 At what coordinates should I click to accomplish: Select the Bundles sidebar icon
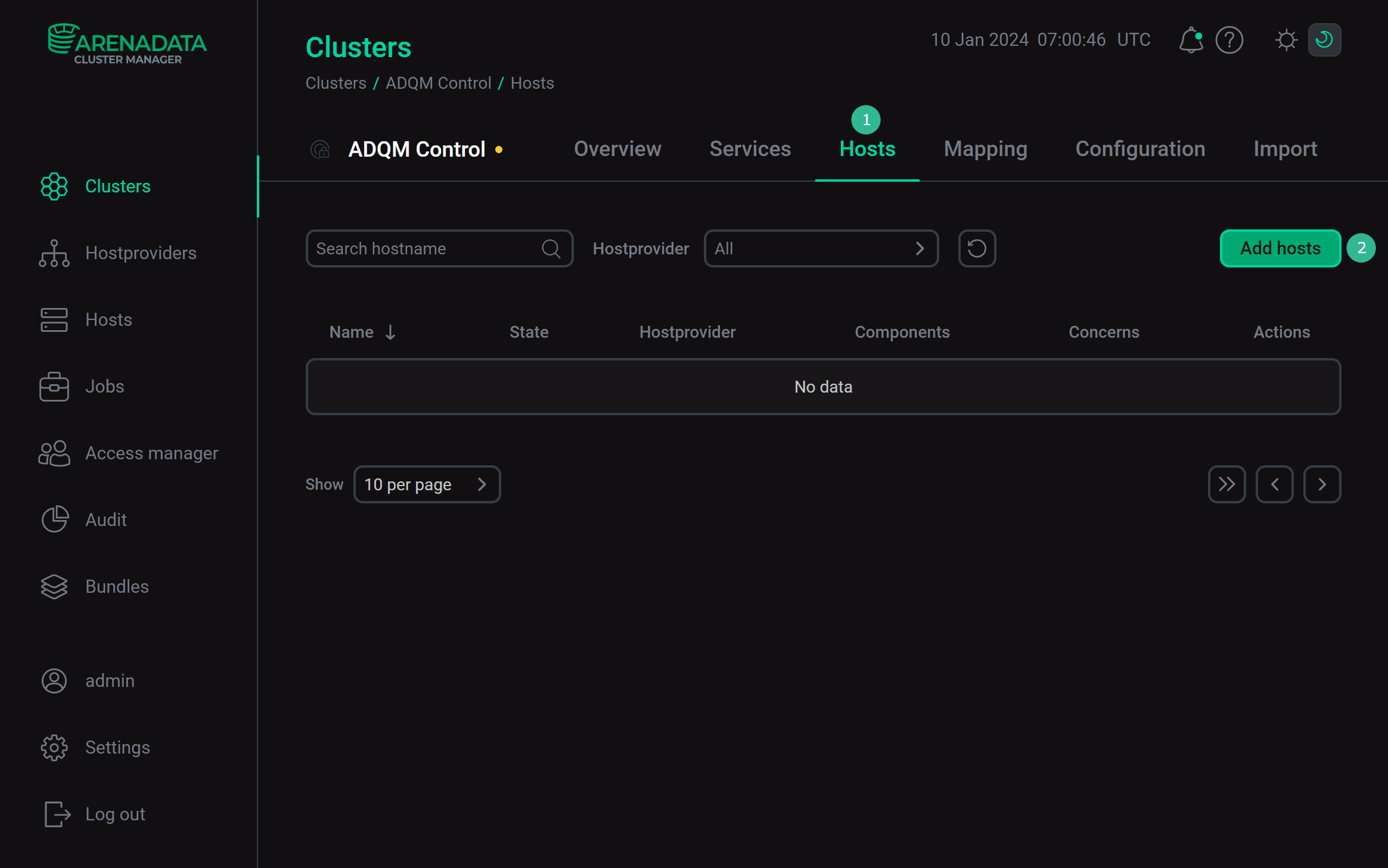(x=54, y=586)
